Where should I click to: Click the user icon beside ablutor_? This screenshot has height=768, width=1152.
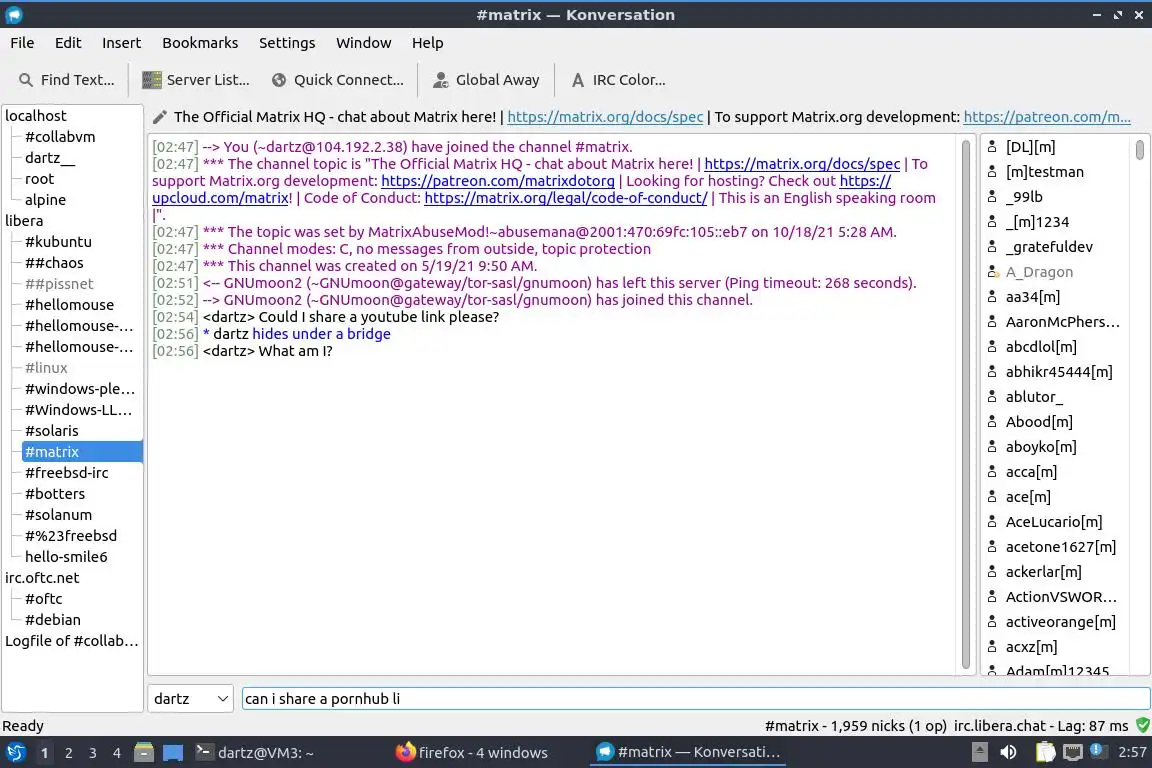tap(992, 397)
